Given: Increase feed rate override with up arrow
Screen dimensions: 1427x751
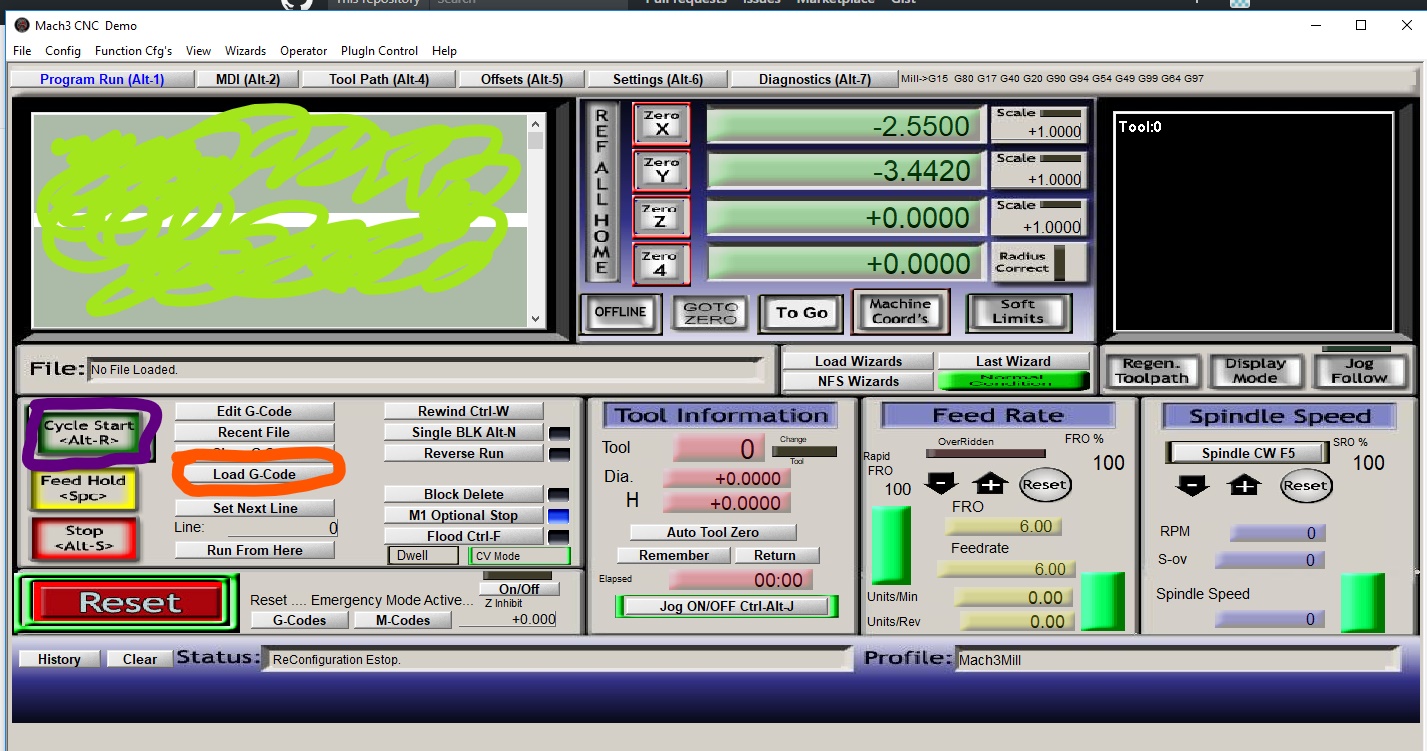Looking at the screenshot, I should 991,484.
